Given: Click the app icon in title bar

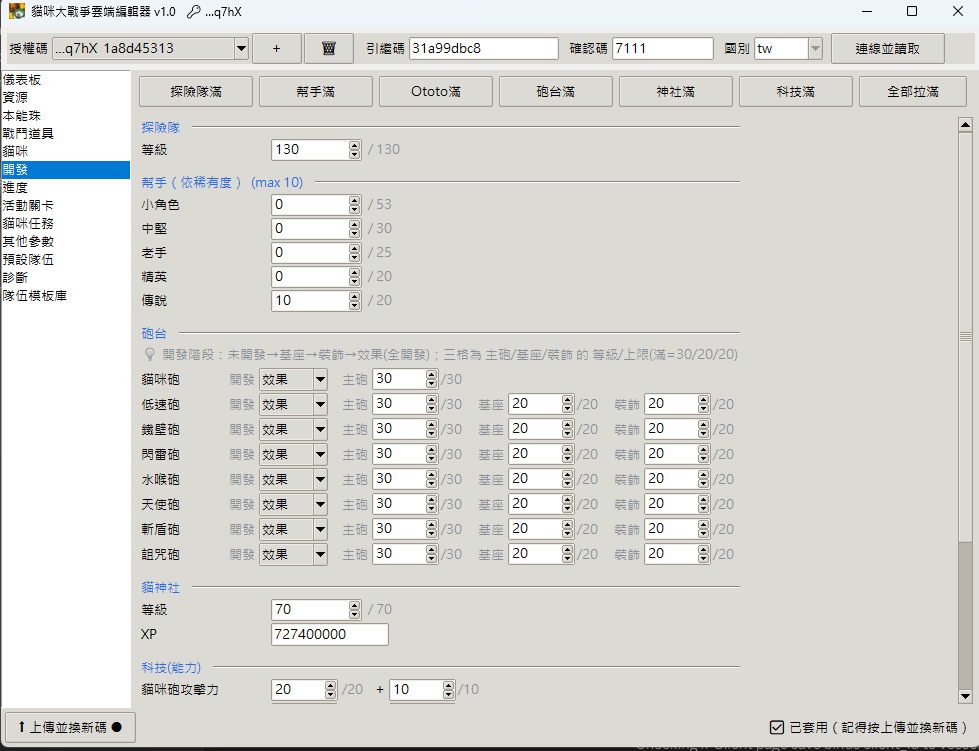Looking at the screenshot, I should 17,11.
